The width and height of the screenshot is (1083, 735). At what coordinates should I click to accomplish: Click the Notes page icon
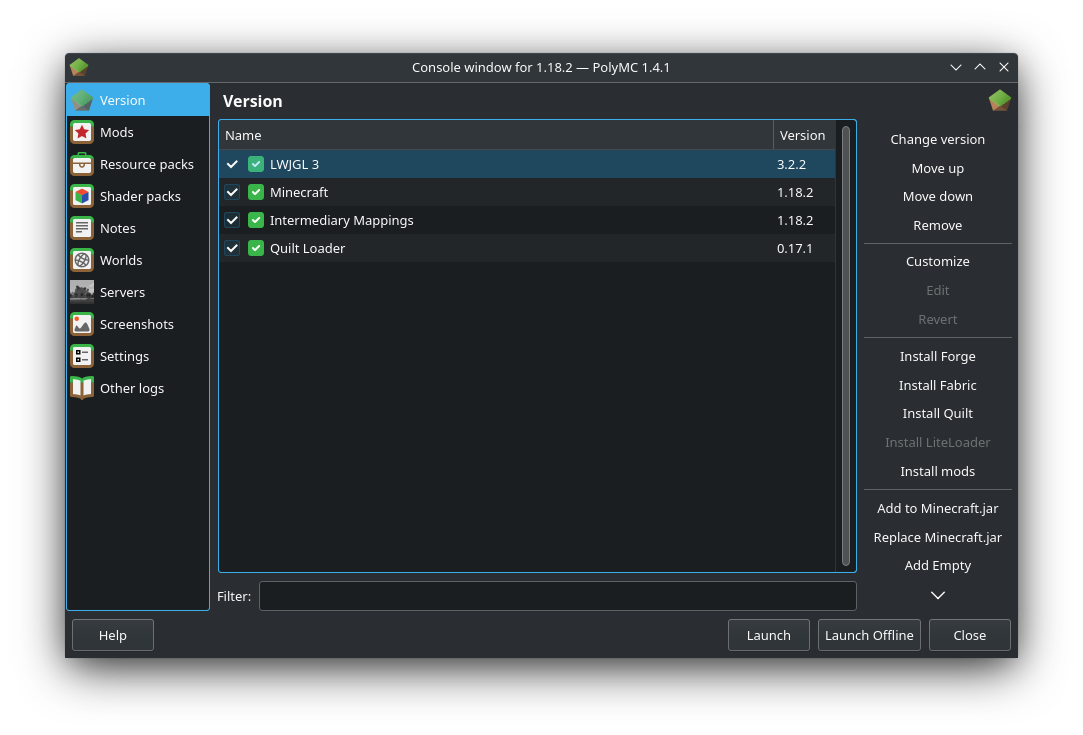click(x=82, y=228)
